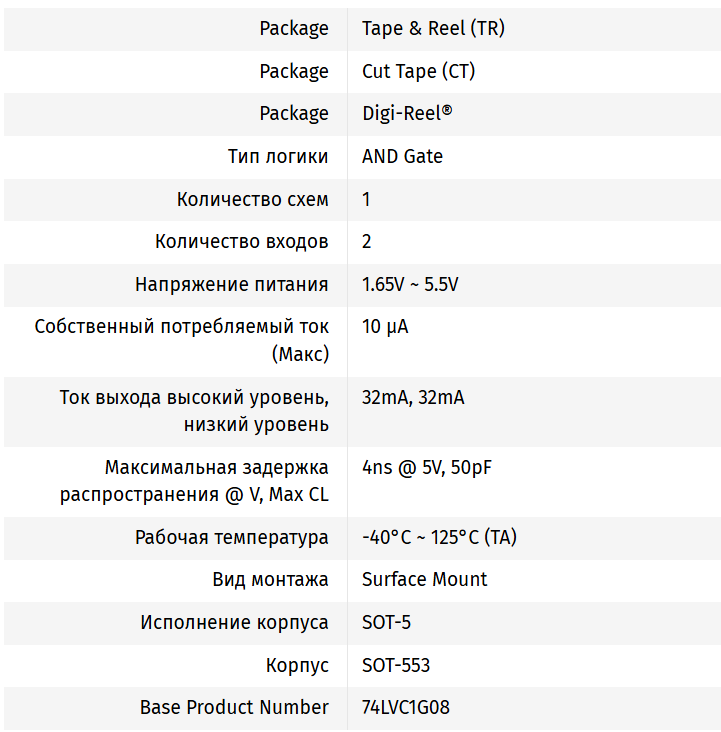Click the 'Собственный потребляемый ток (Макс)' label

[181, 341]
